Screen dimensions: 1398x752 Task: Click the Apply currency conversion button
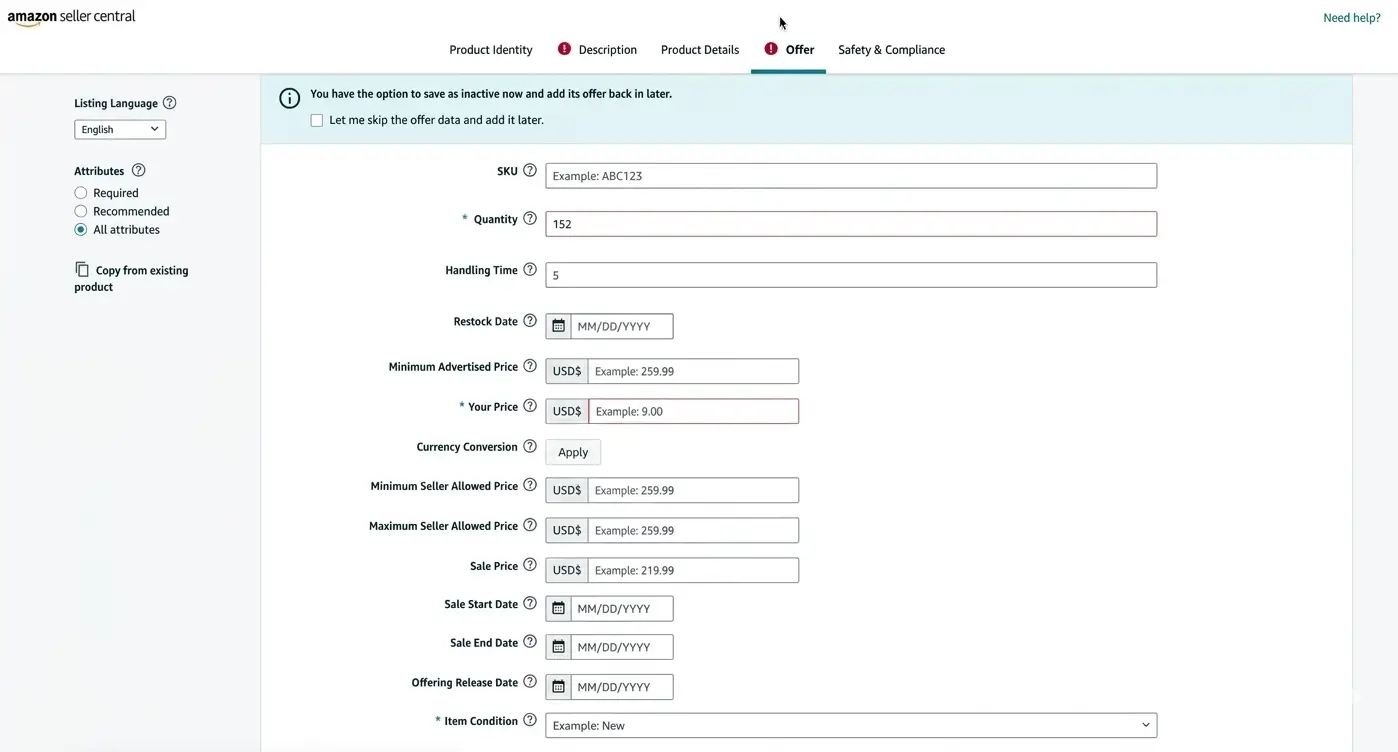[x=572, y=451]
